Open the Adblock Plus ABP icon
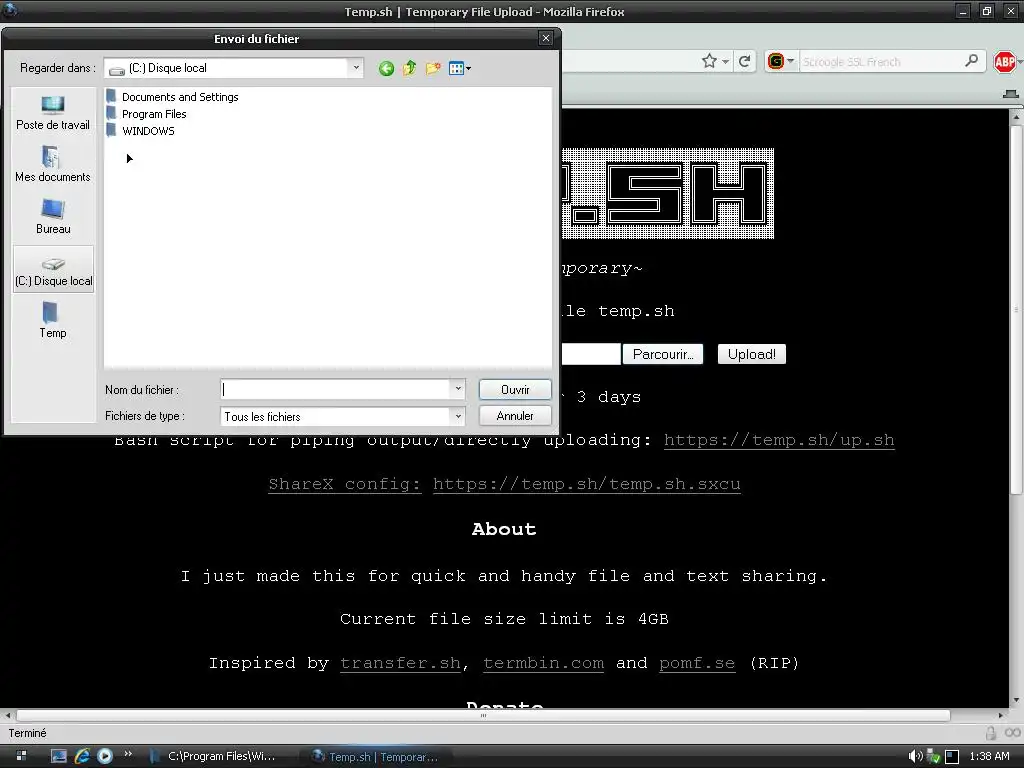This screenshot has width=1024, height=768. (1004, 62)
